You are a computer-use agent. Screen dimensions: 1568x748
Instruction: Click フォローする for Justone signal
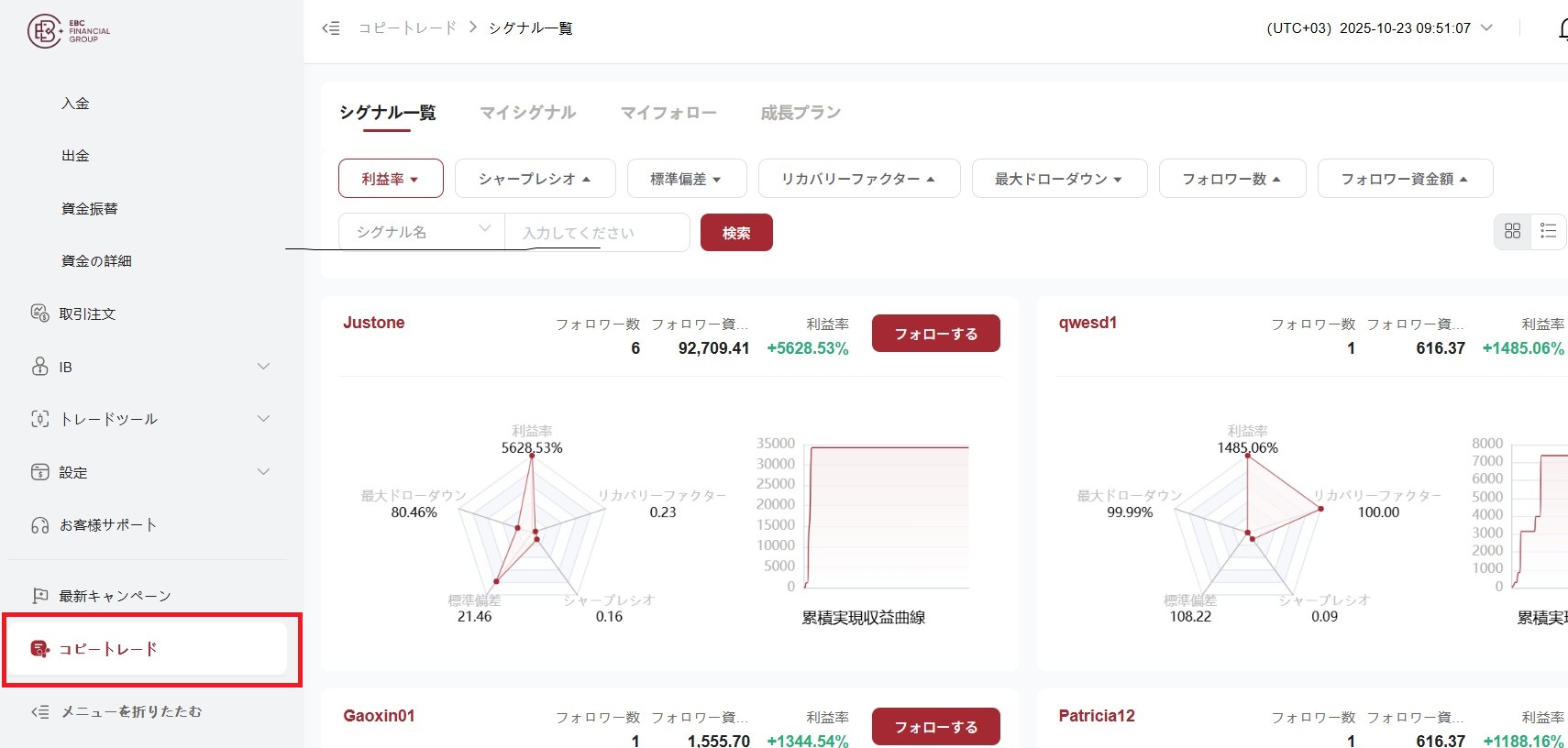click(x=935, y=334)
